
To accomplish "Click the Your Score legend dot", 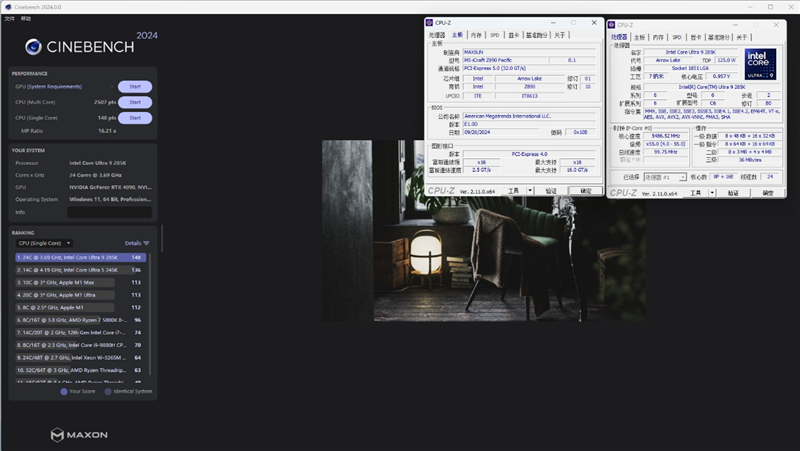I will point(64,391).
